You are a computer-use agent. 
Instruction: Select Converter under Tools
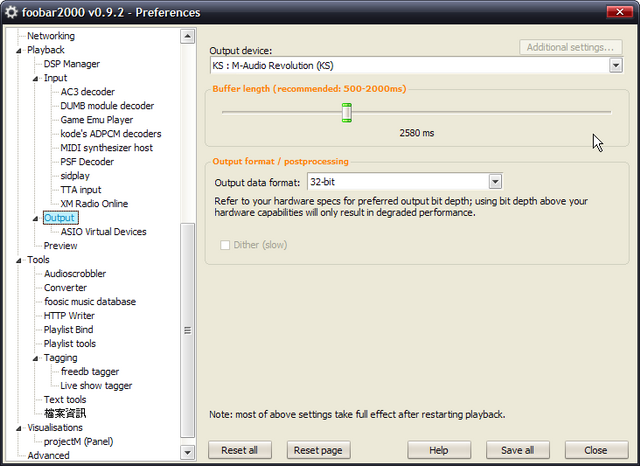pos(65,288)
